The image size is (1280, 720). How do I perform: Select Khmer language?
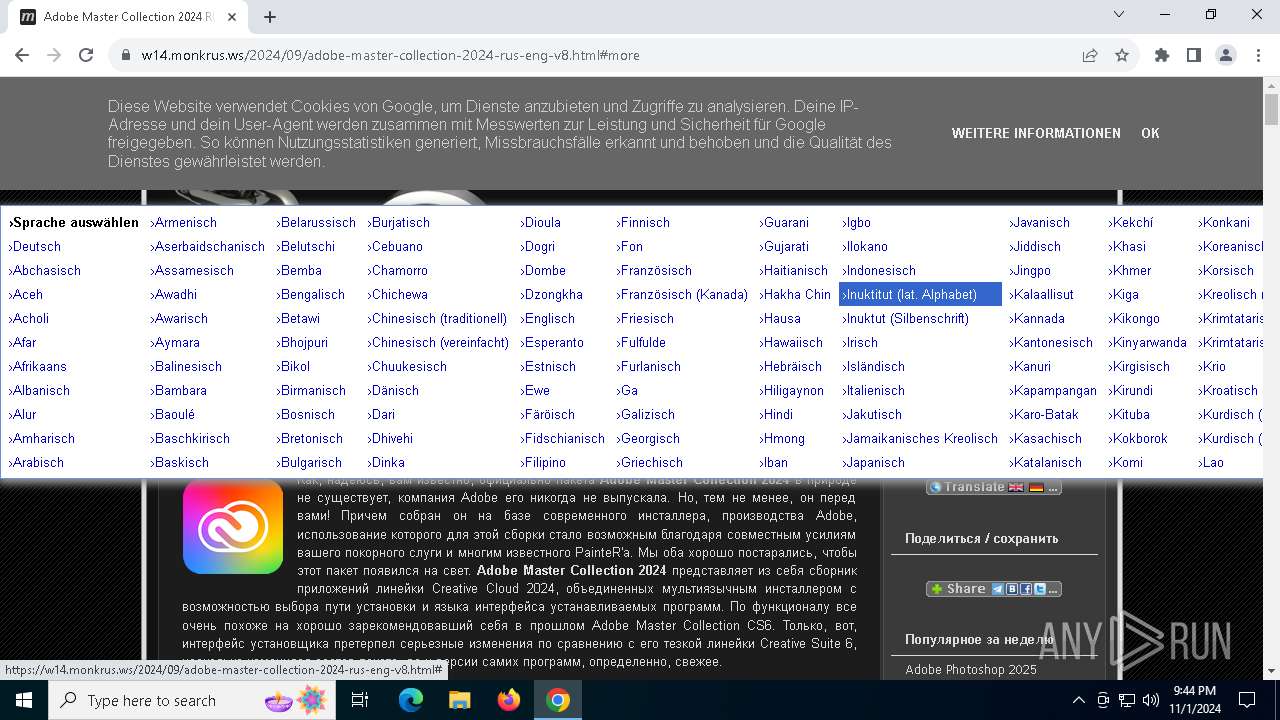pyautogui.click(x=1130, y=270)
